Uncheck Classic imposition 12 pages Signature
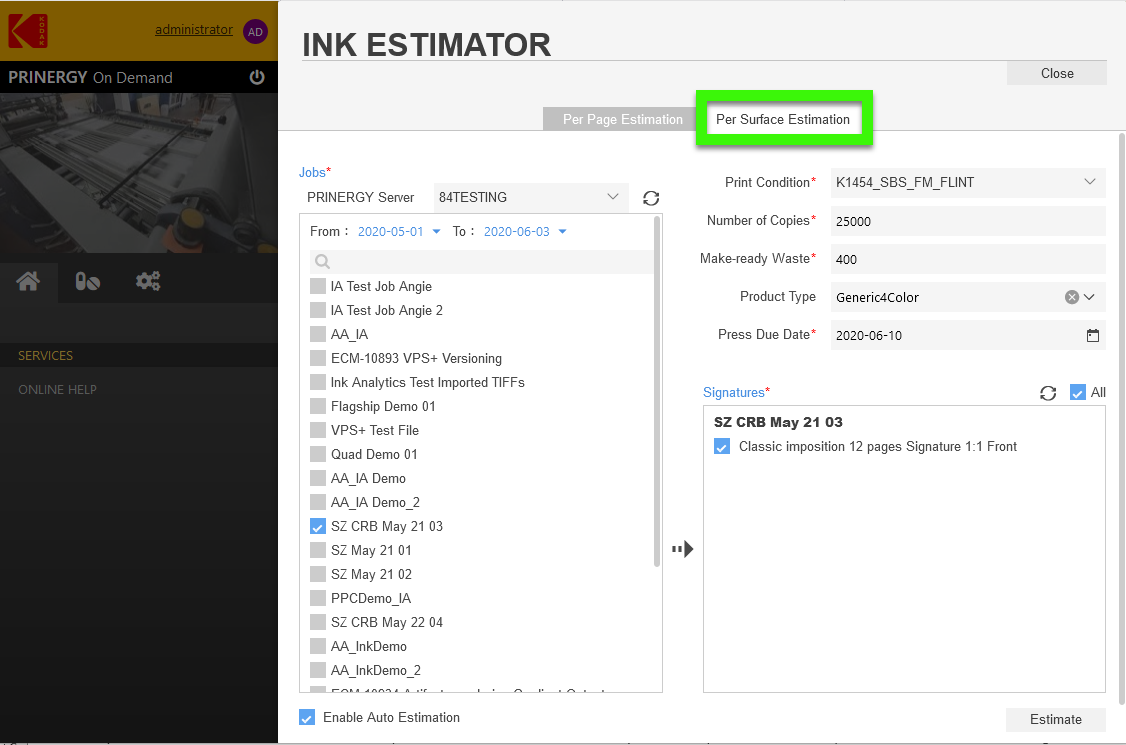This screenshot has height=745, width=1126. pyautogui.click(x=722, y=446)
